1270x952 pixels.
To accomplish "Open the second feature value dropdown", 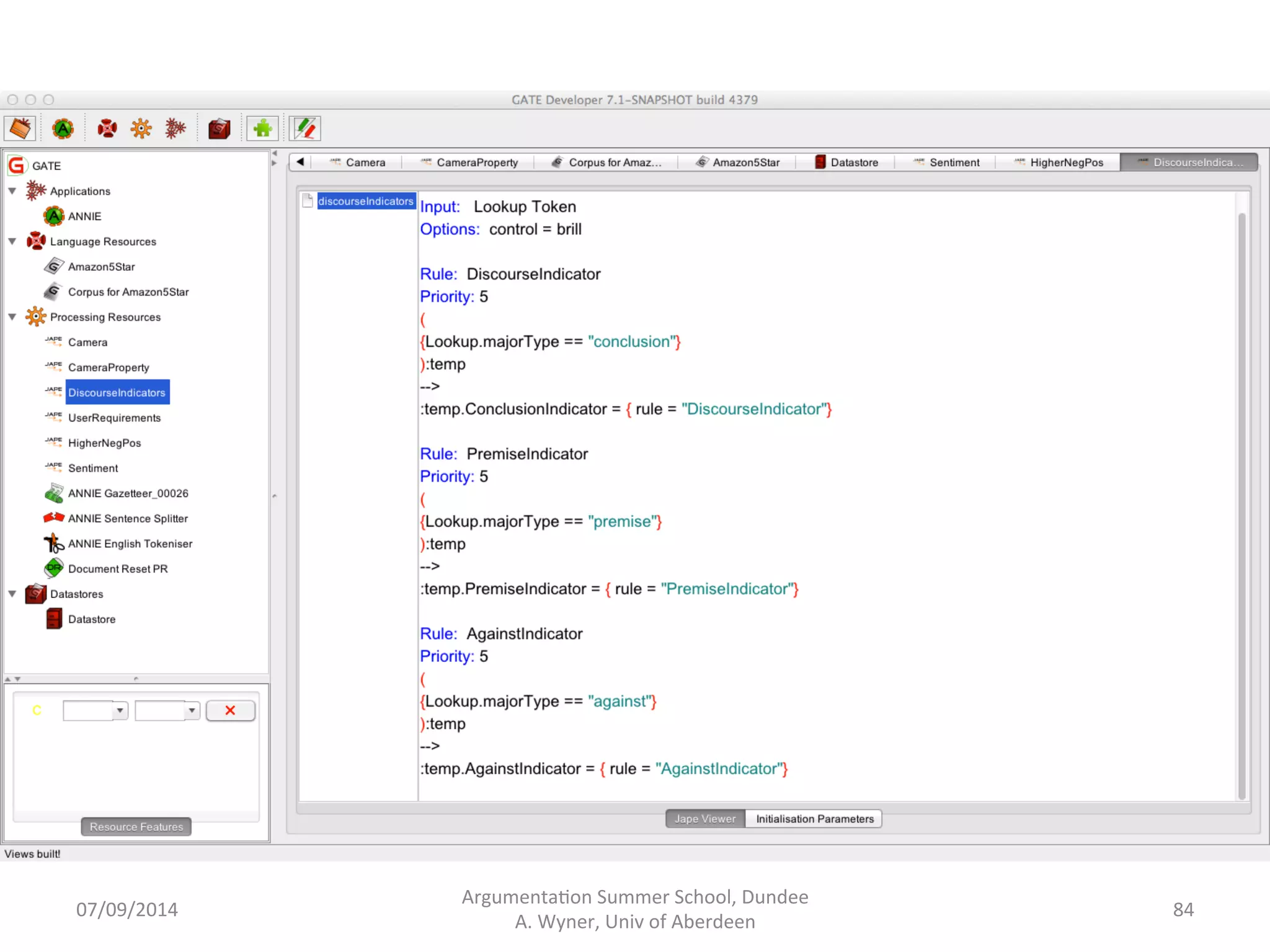I will point(192,710).
